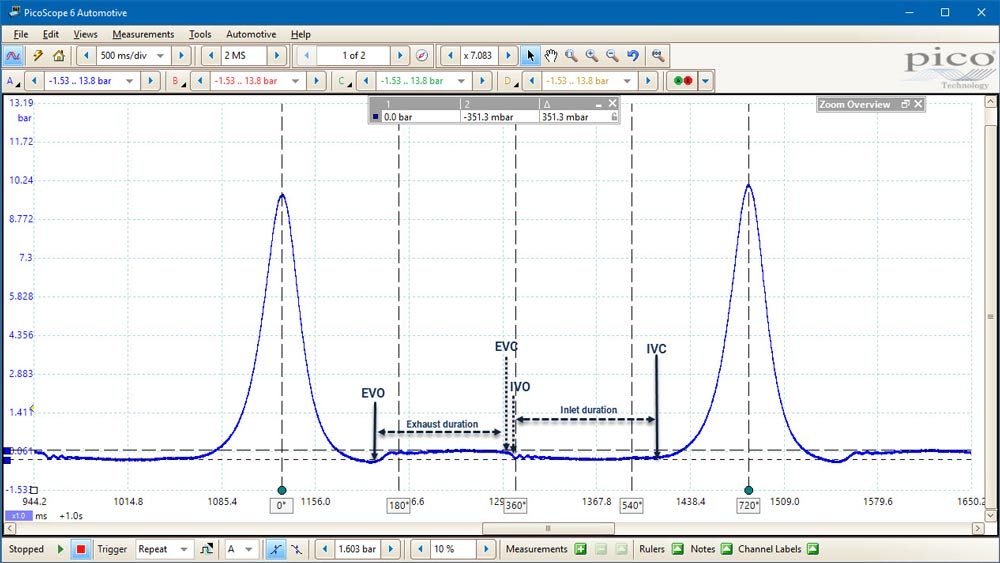The height and width of the screenshot is (563, 1000).
Task: Select the hand pan tool
Action: pyautogui.click(x=551, y=55)
